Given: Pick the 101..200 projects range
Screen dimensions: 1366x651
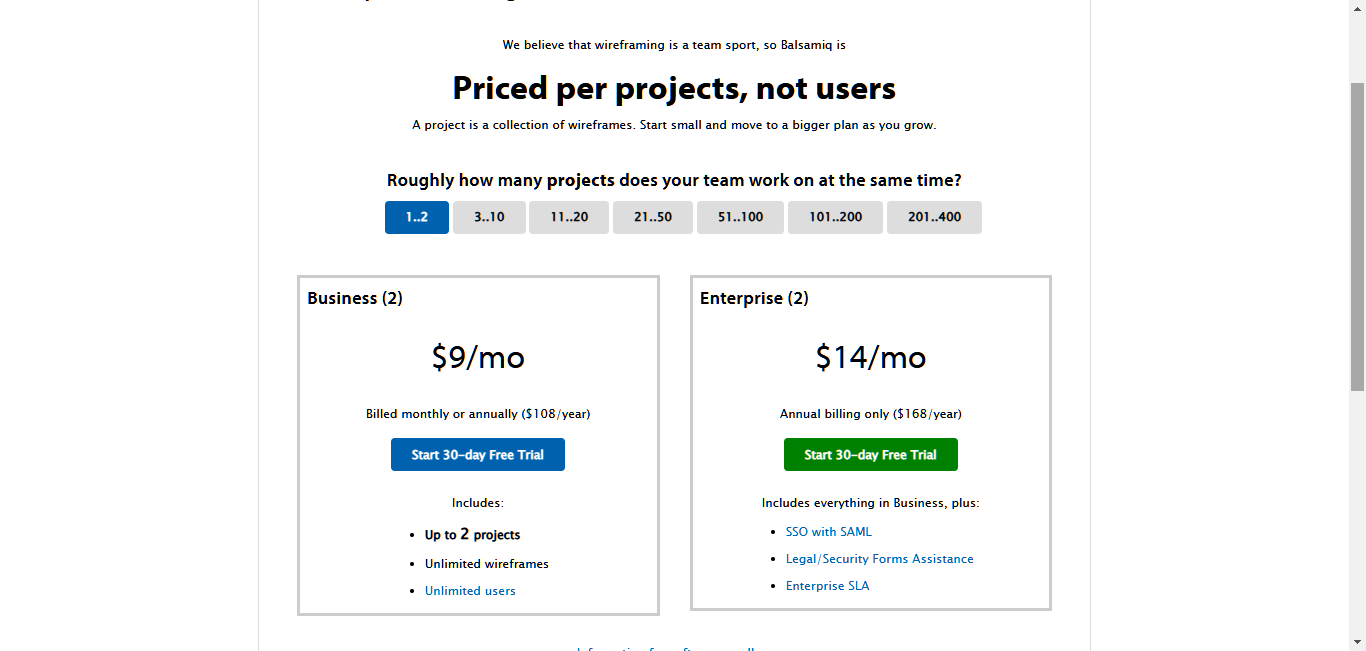Looking at the screenshot, I should [x=835, y=218].
